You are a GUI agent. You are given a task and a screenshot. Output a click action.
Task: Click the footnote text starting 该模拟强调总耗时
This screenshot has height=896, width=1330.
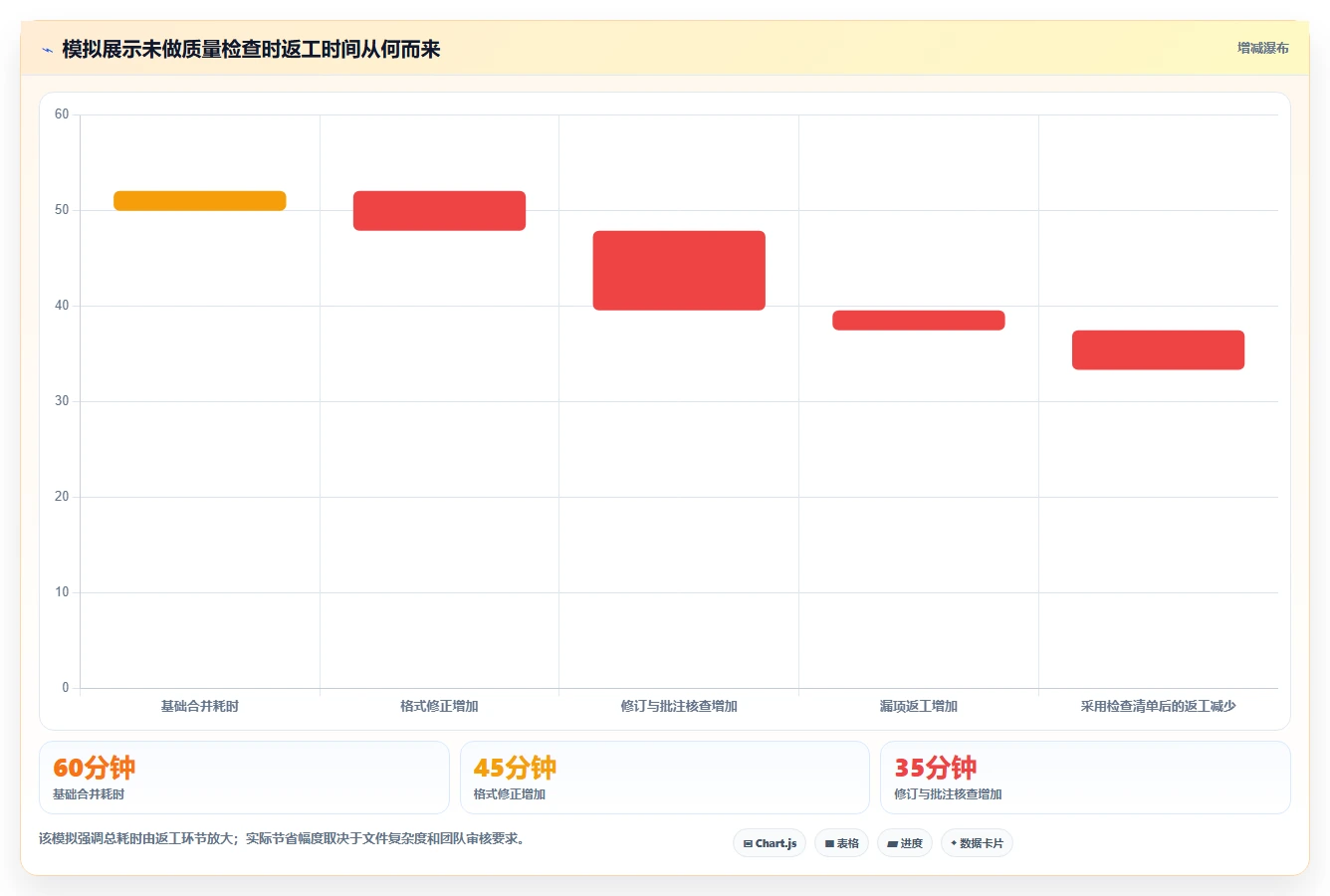tap(282, 838)
